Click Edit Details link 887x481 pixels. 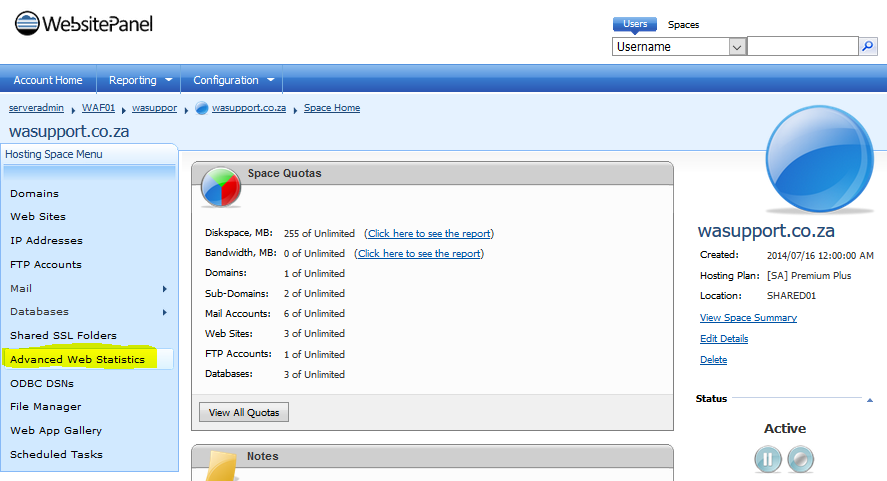coord(724,338)
